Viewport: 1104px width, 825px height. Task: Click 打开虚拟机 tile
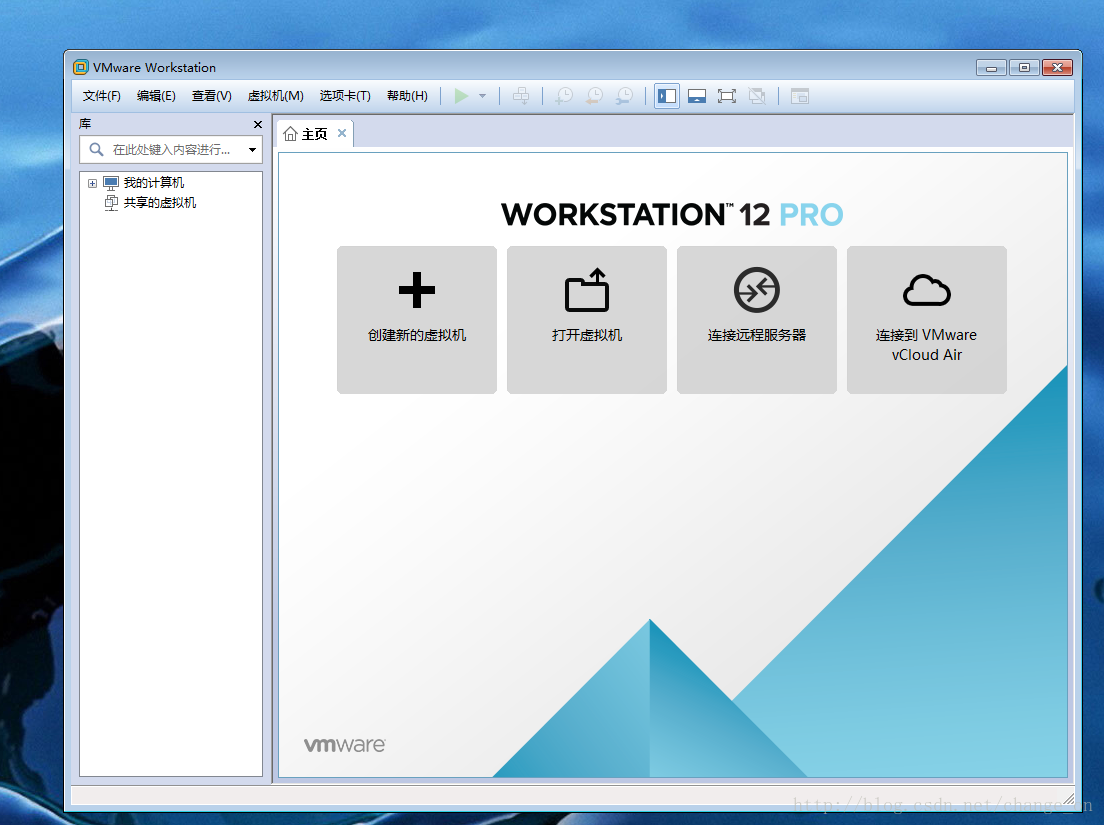coord(586,320)
